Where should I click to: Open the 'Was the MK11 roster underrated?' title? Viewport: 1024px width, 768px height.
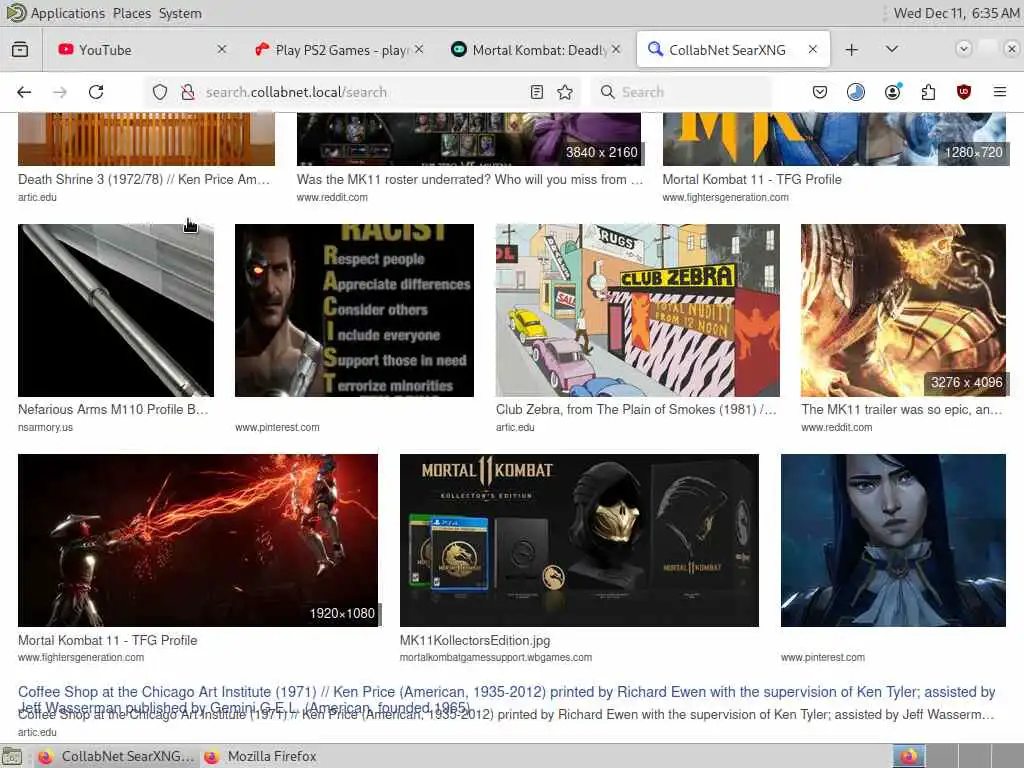(470, 179)
